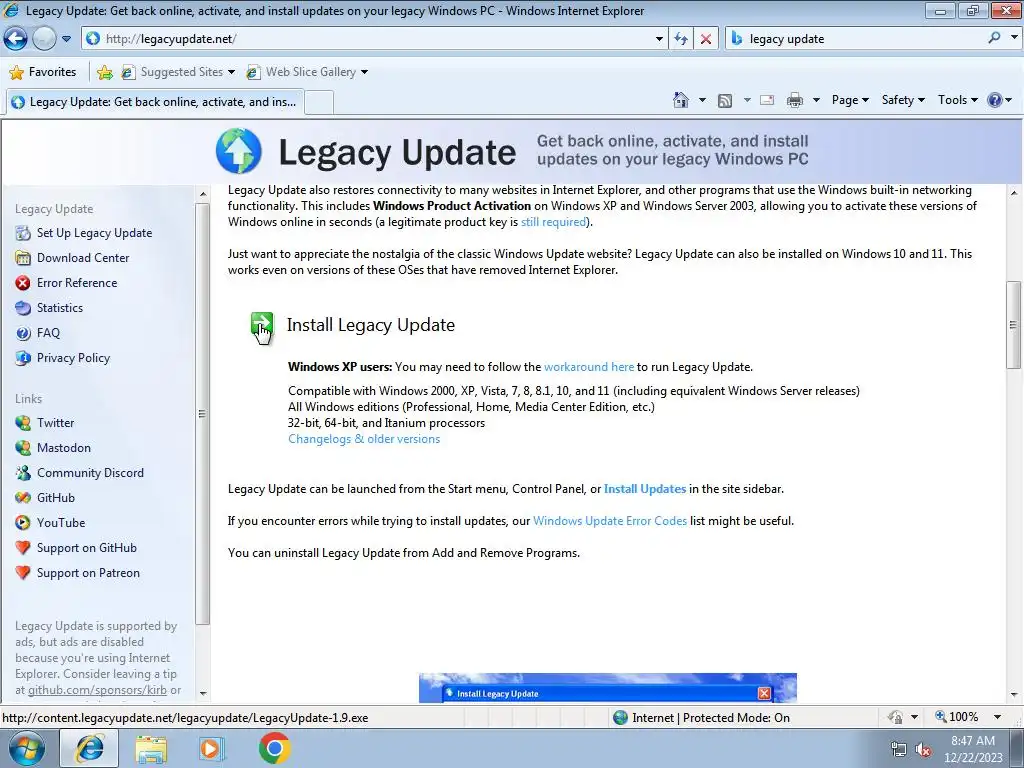This screenshot has height=768, width=1024.
Task: Click the YouTube sidebar icon
Action: pyautogui.click(x=23, y=522)
